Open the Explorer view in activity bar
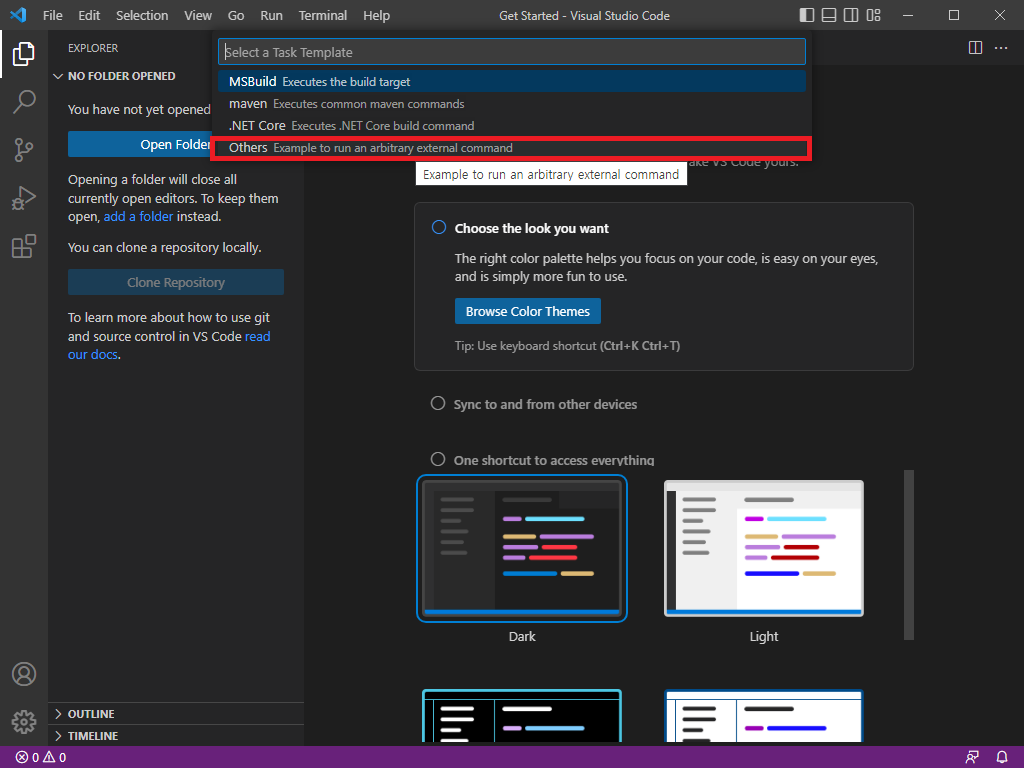Screen dimensions: 1024x768 pyautogui.click(x=24, y=54)
